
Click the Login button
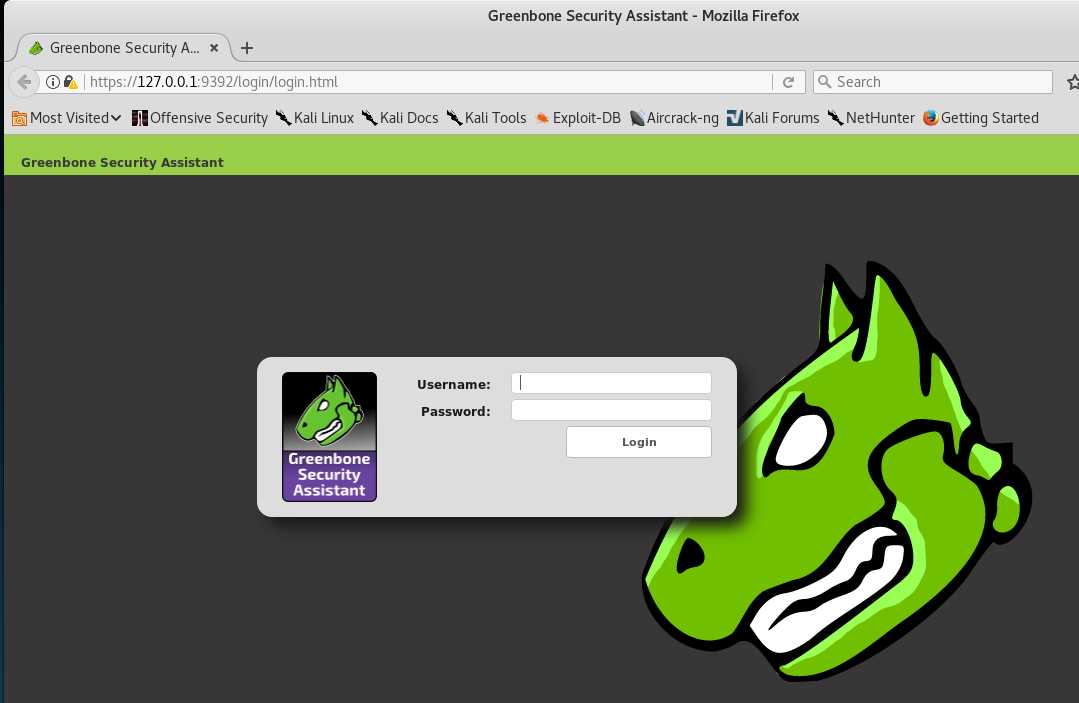(x=639, y=442)
